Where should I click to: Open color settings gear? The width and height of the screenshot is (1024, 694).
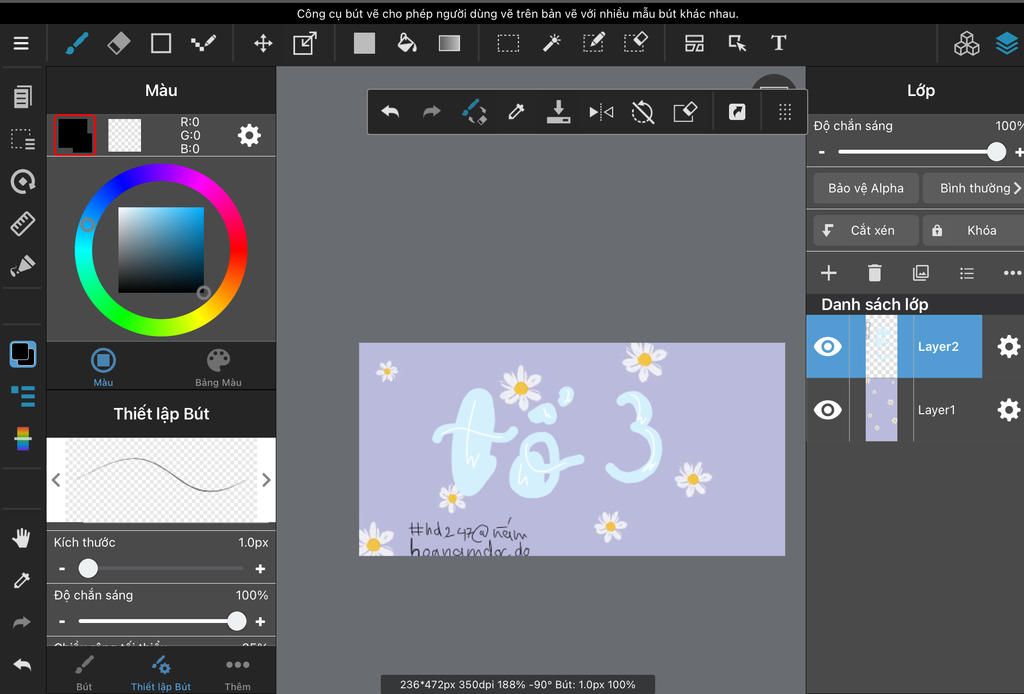tap(249, 135)
